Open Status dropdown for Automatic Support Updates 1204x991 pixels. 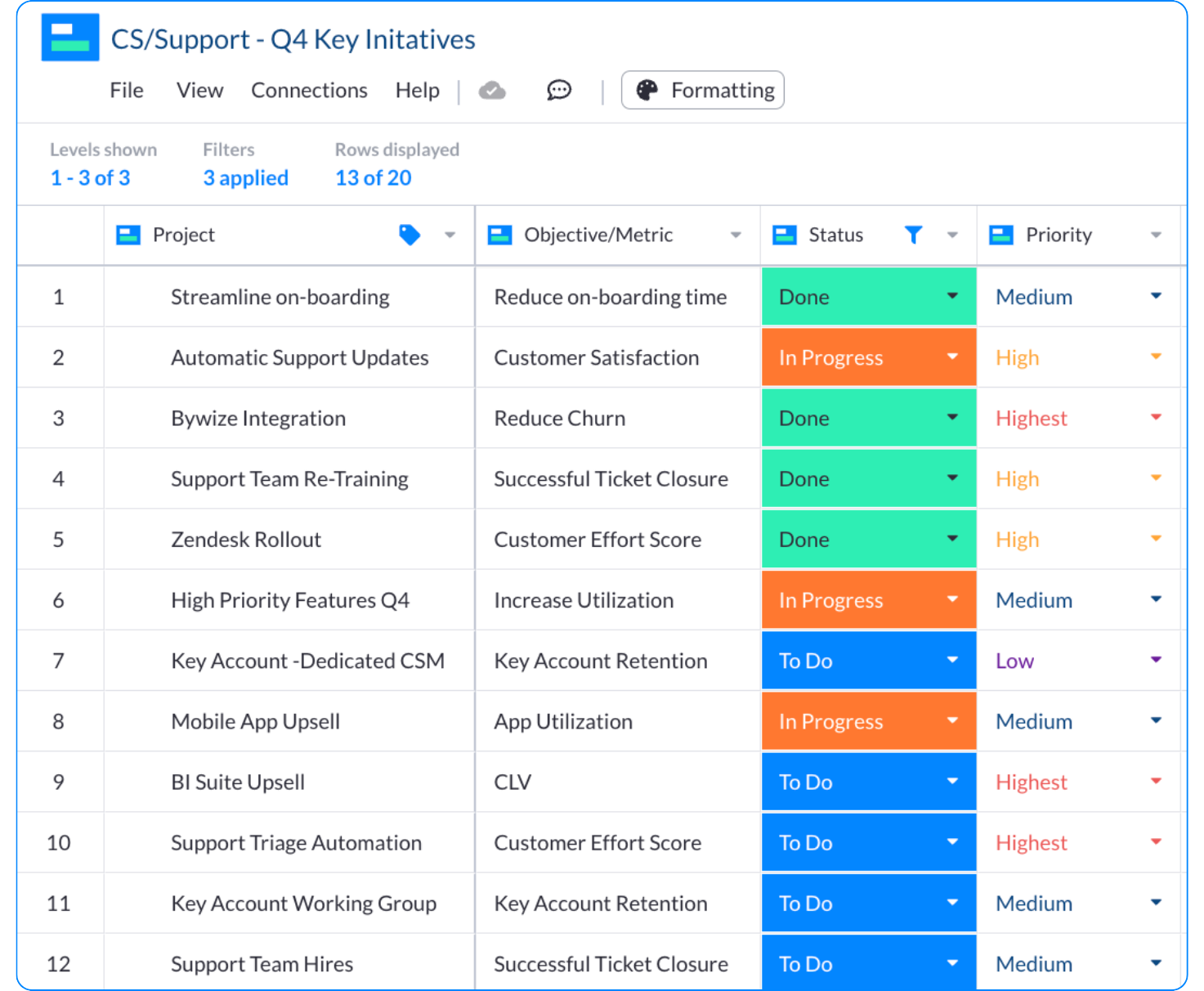[952, 356]
